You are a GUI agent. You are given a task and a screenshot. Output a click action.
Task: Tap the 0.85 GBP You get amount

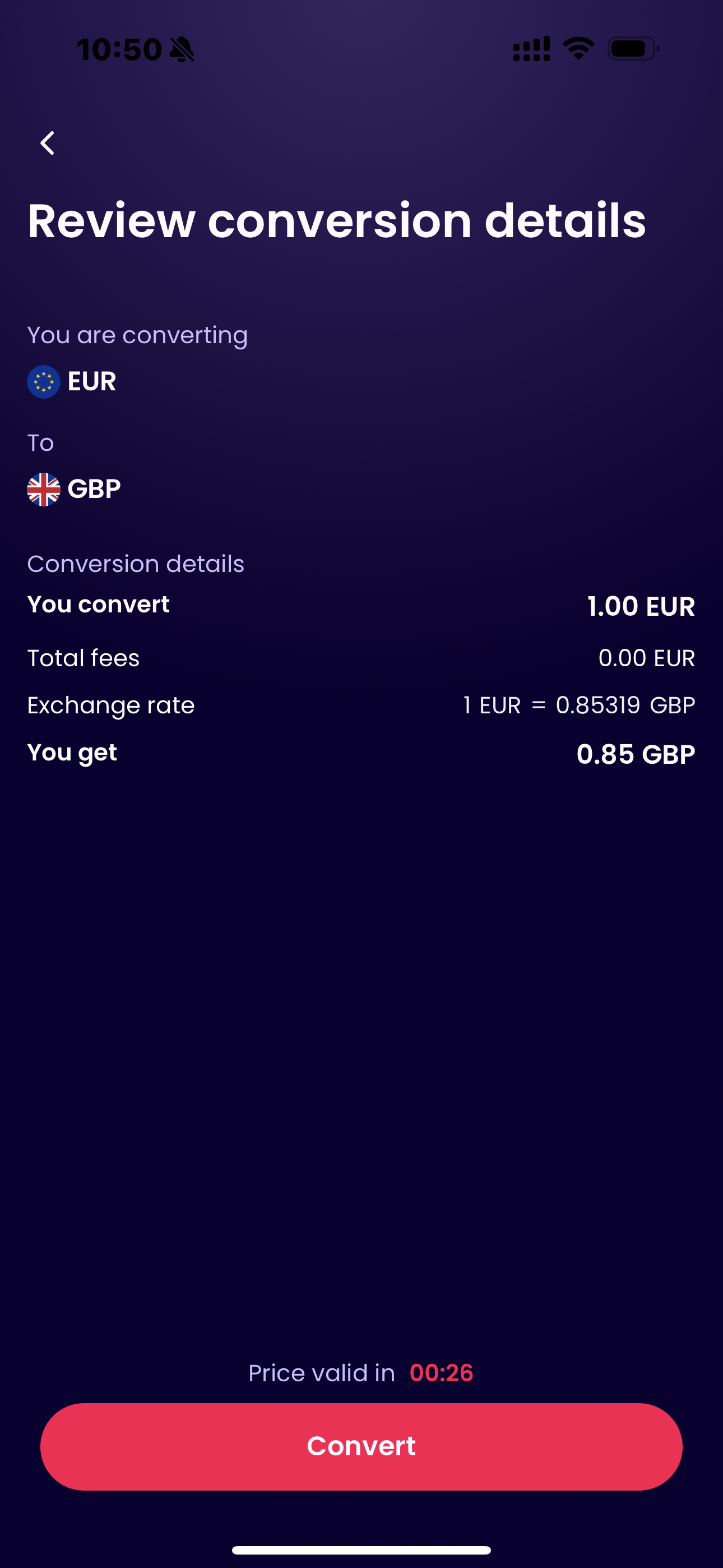pos(636,754)
